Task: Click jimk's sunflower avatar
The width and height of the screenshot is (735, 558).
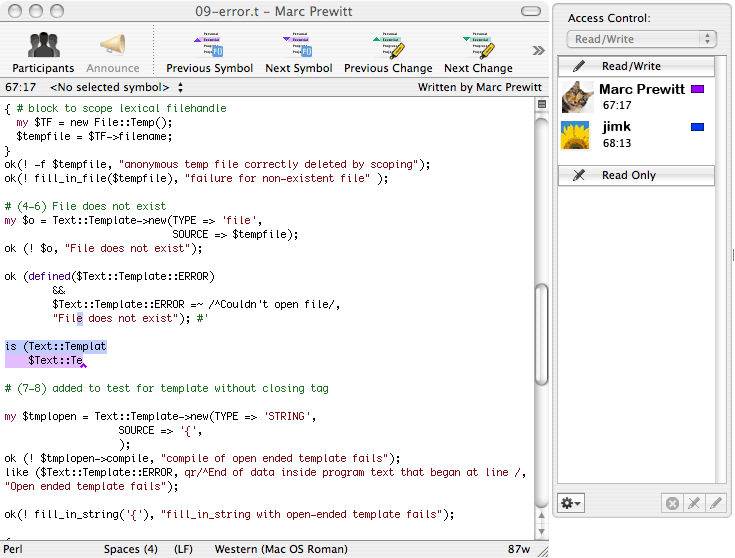Action: pyautogui.click(x=577, y=135)
